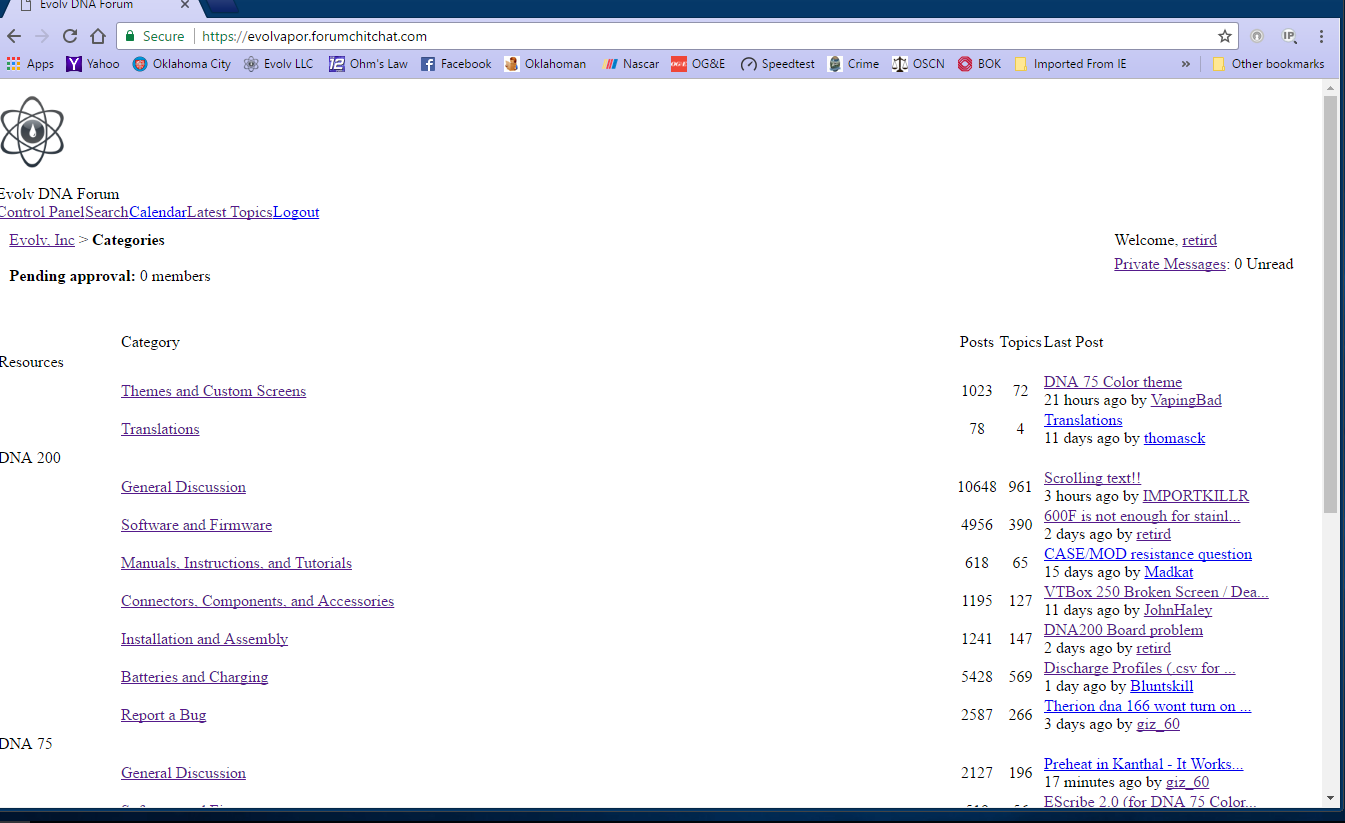Click the page vertical scrollbar
This screenshot has height=823, width=1345.
click(x=1329, y=300)
